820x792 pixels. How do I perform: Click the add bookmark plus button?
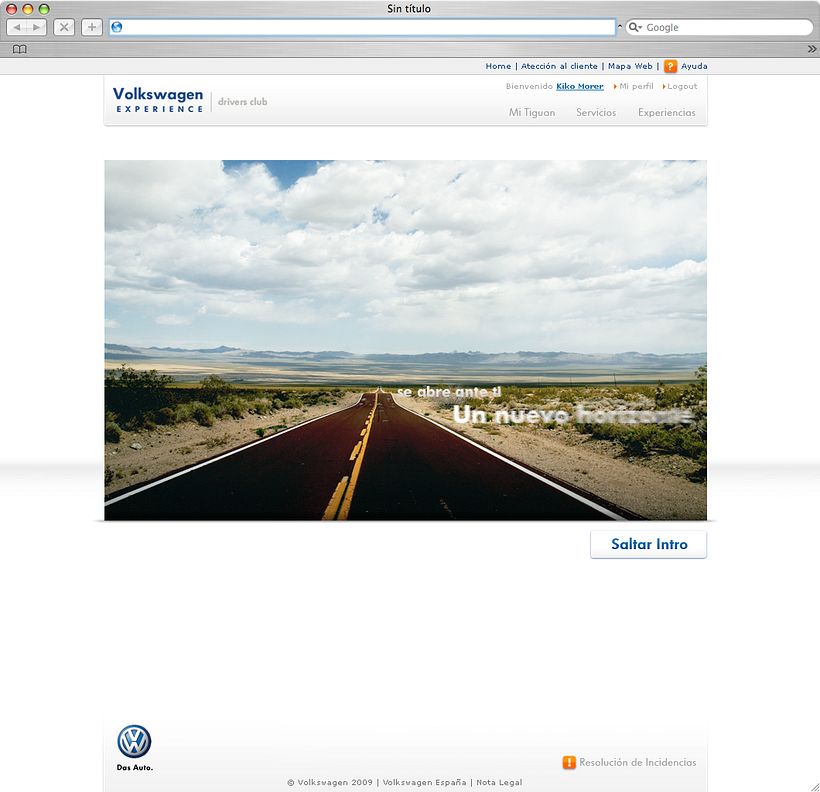(92, 27)
